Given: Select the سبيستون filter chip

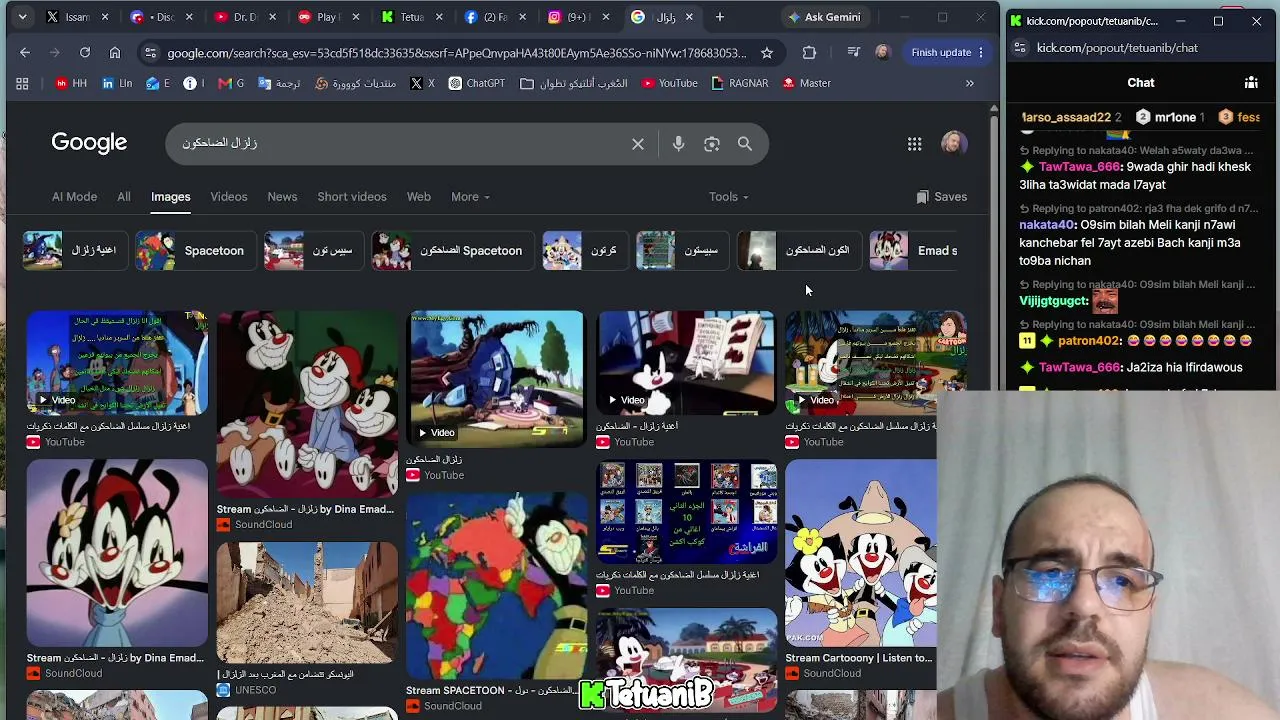Looking at the screenshot, I should point(683,250).
